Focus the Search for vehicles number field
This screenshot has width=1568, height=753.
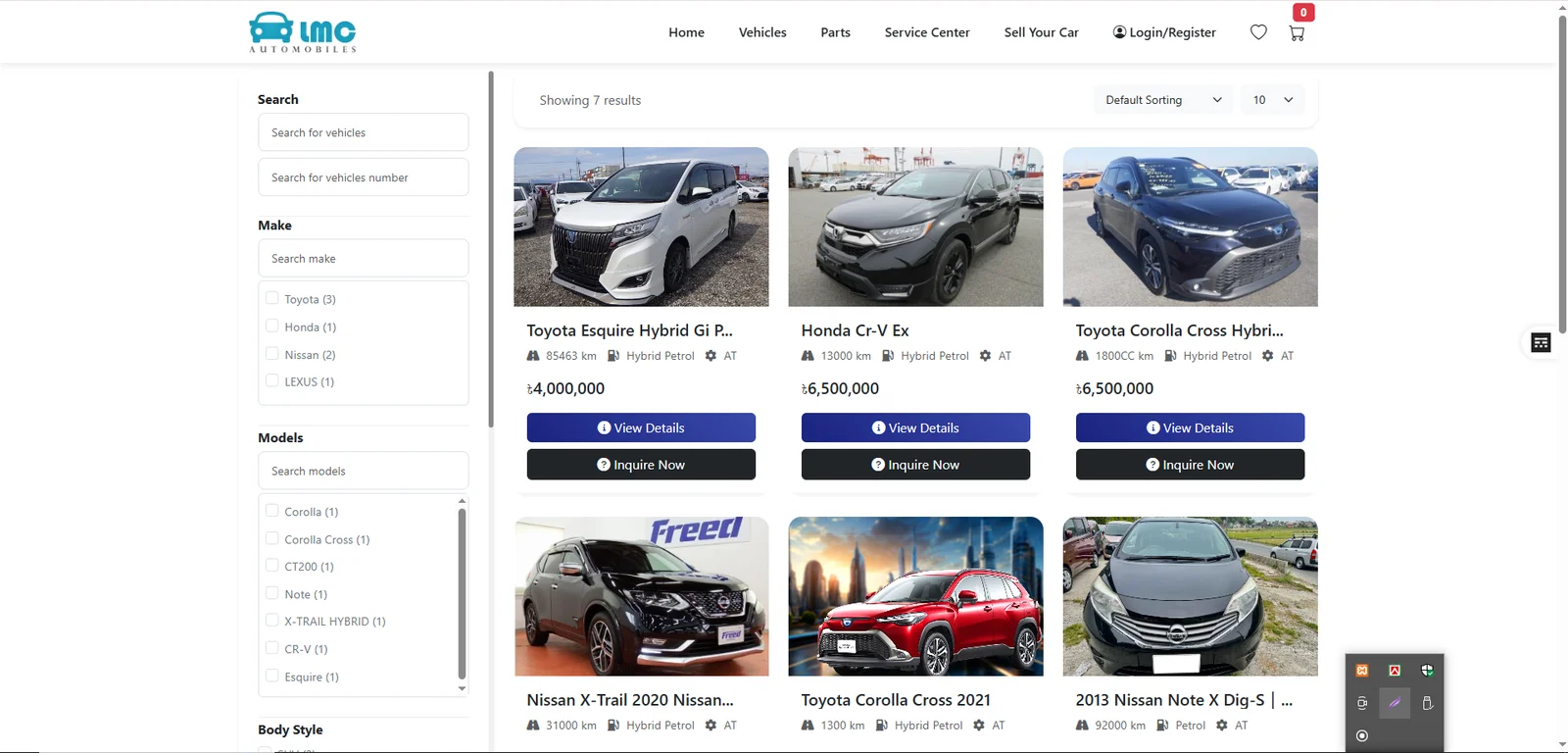[x=363, y=177]
